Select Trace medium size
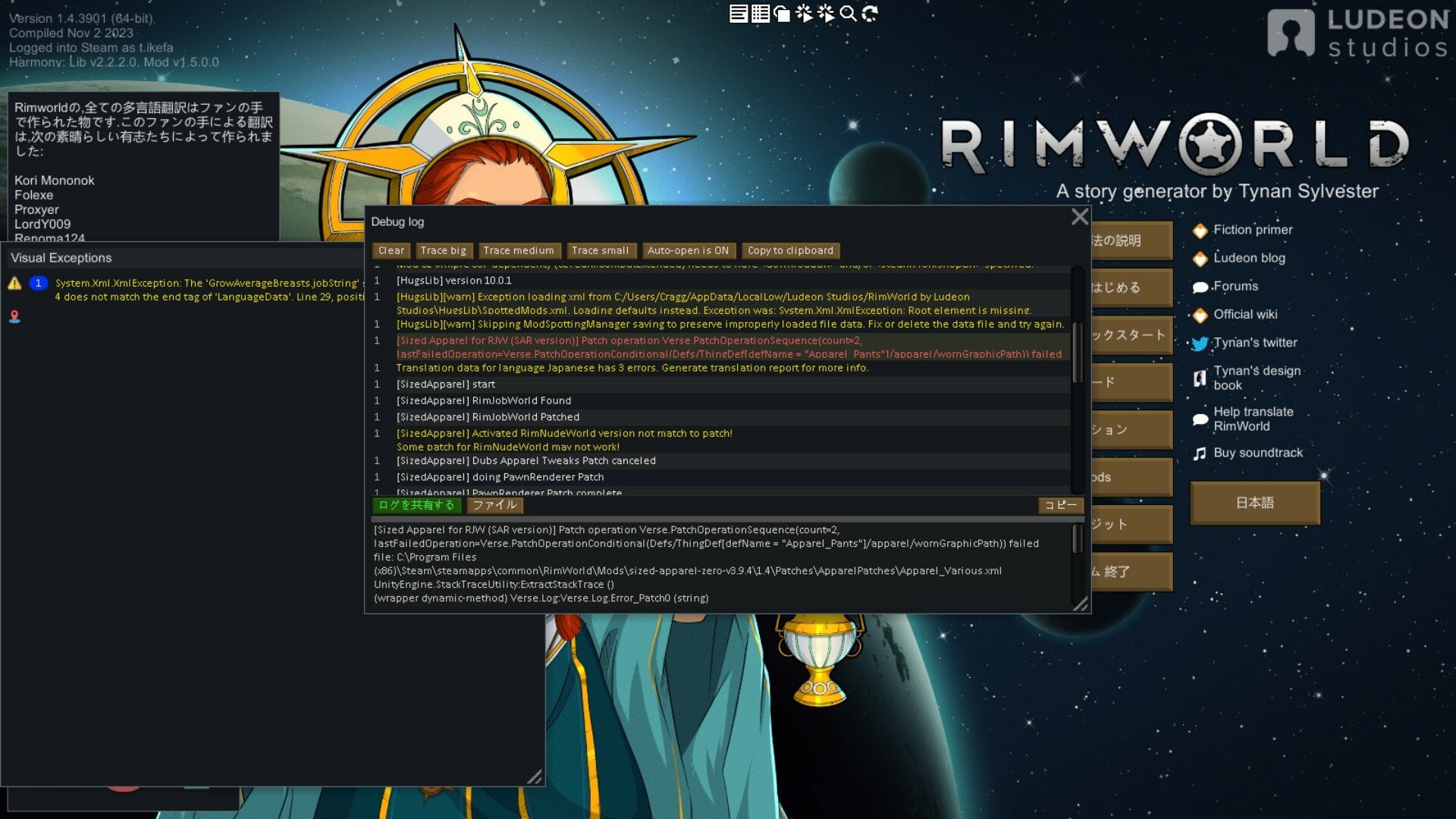The image size is (1456, 819). click(519, 251)
